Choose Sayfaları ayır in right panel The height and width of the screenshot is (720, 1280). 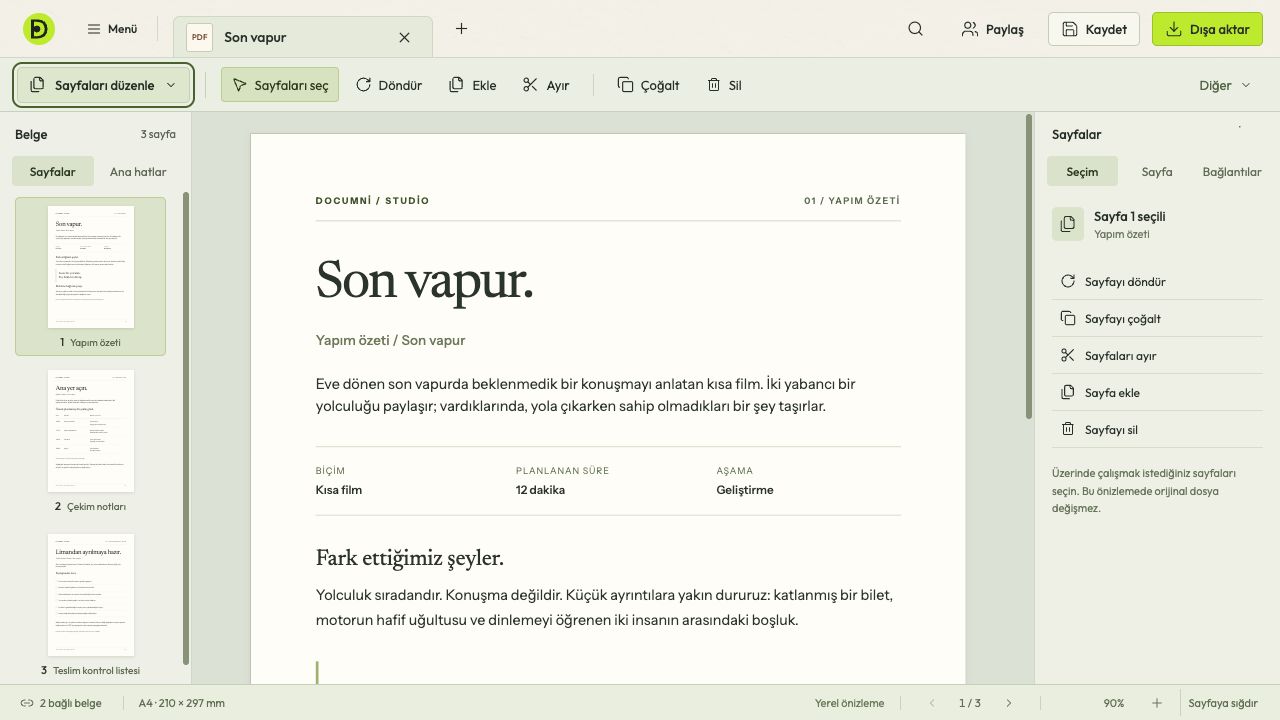point(1157,356)
